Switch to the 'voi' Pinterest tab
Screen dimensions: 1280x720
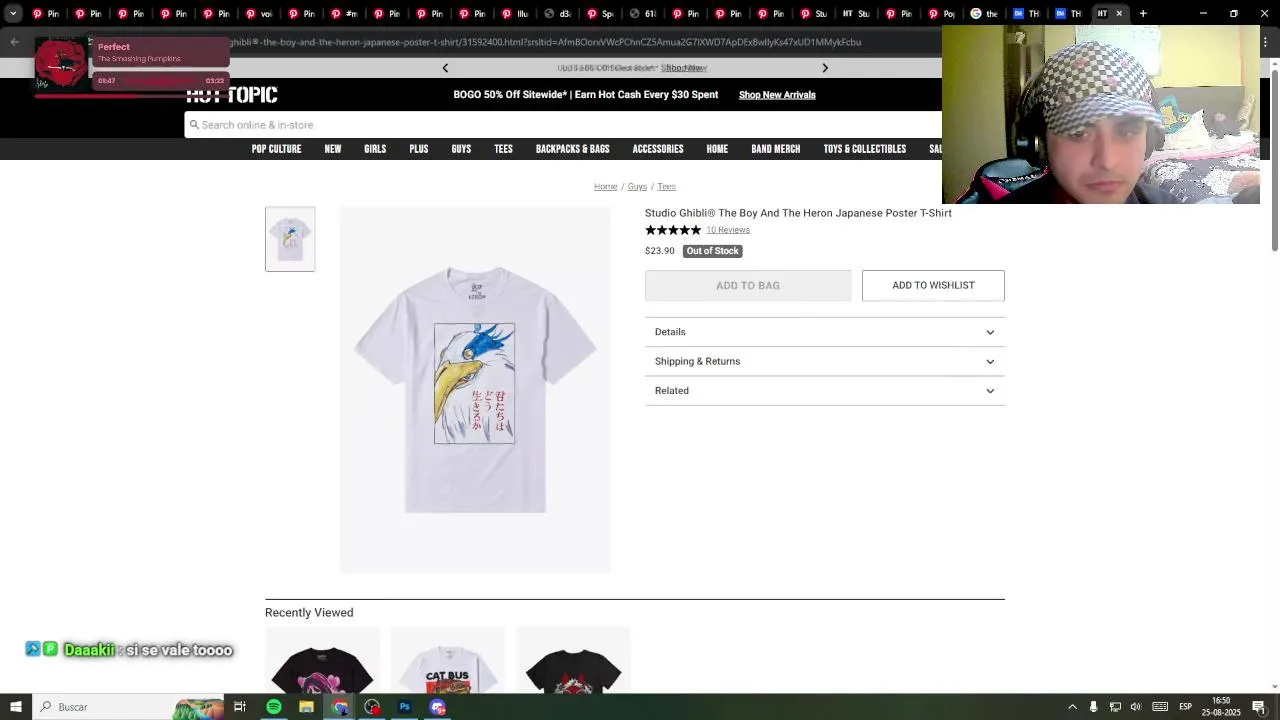[x=259, y=13]
